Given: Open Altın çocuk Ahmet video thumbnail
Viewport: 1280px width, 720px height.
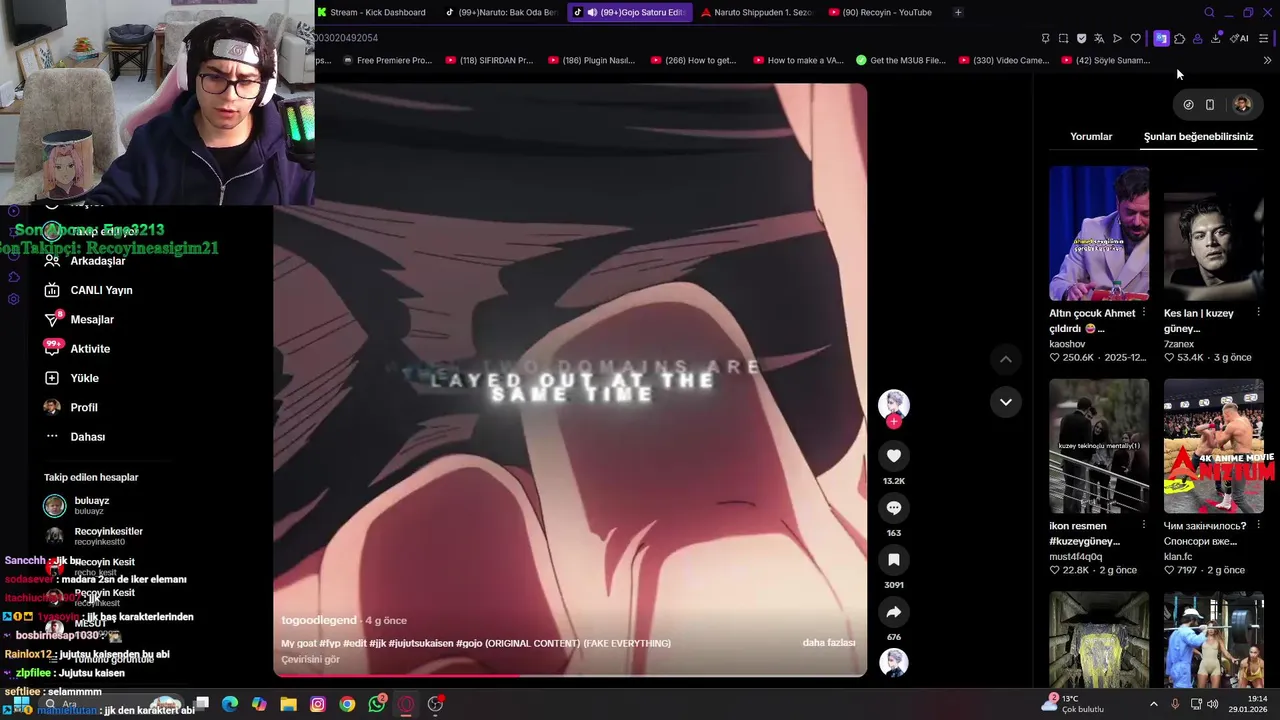Looking at the screenshot, I should click(1099, 234).
